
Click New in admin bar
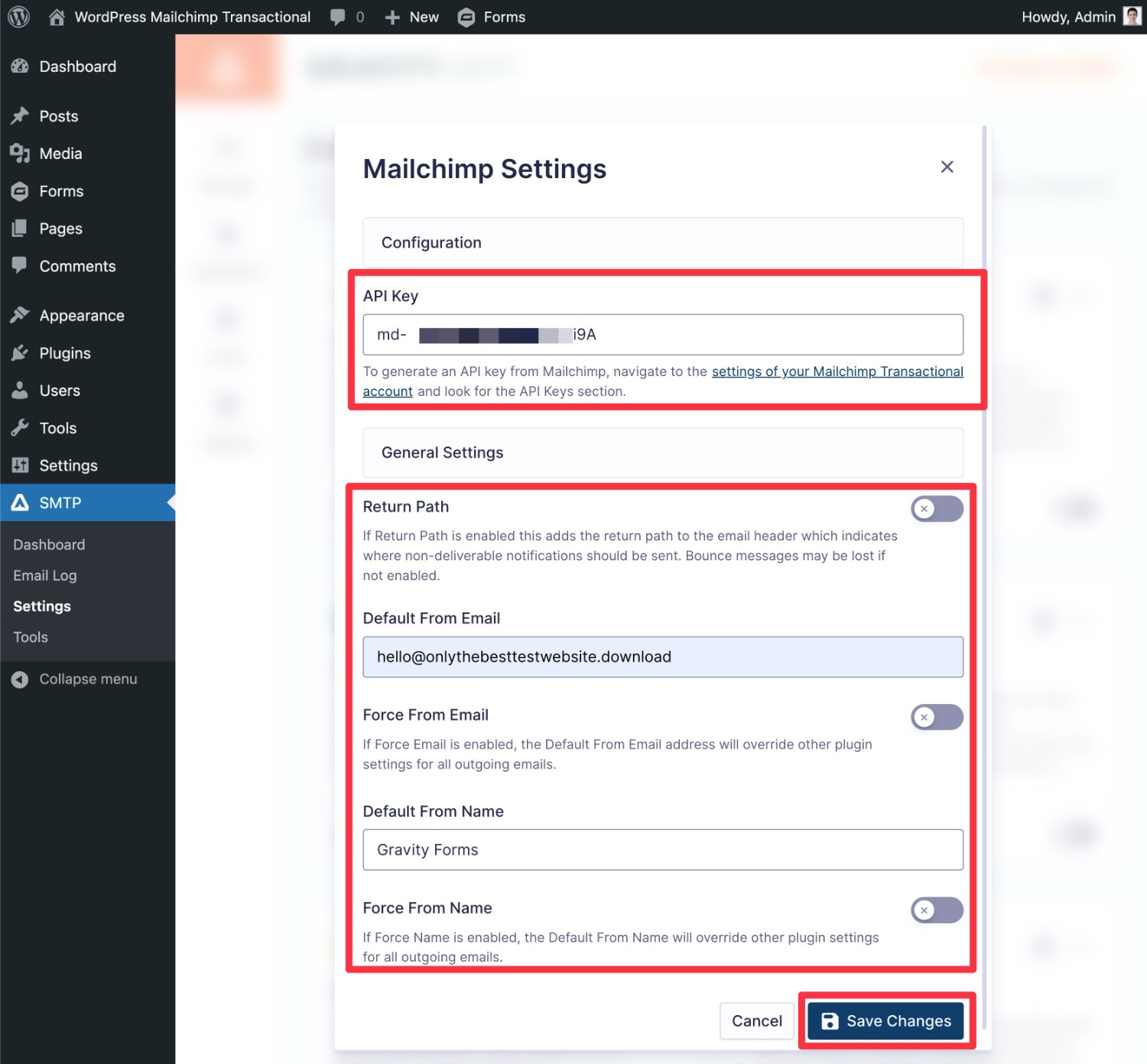tap(424, 17)
